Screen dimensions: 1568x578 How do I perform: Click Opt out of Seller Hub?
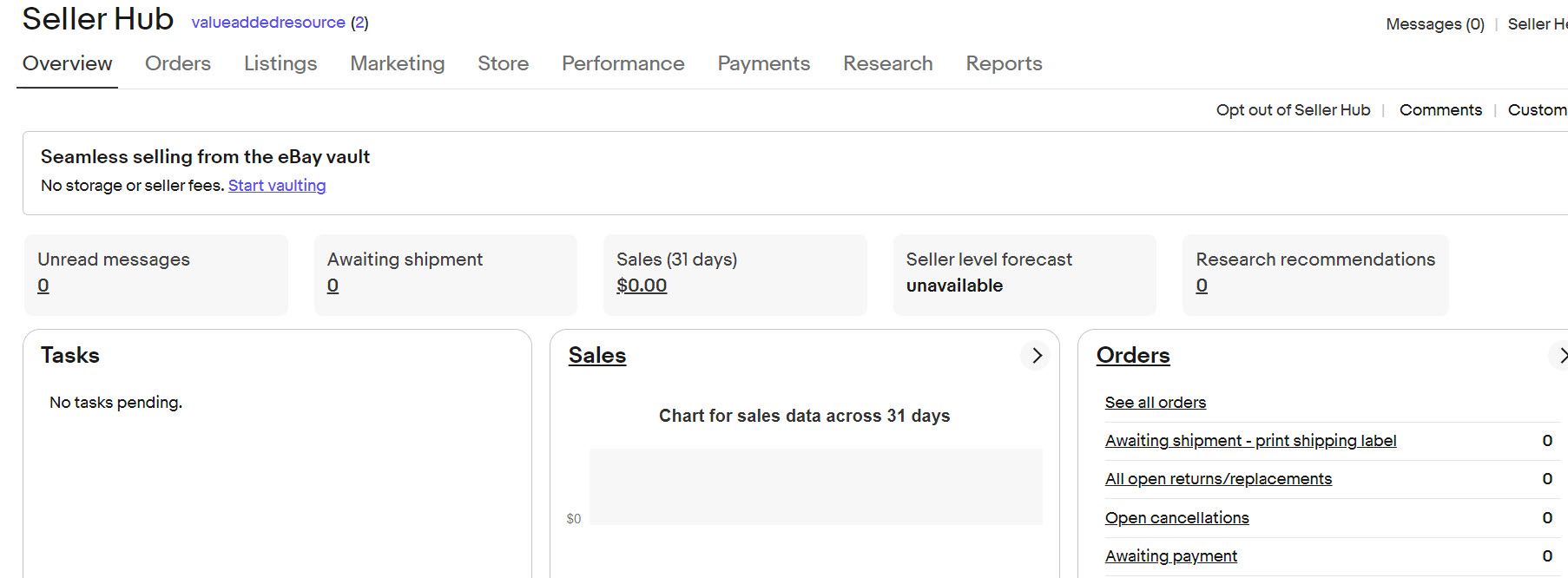pyautogui.click(x=1293, y=110)
